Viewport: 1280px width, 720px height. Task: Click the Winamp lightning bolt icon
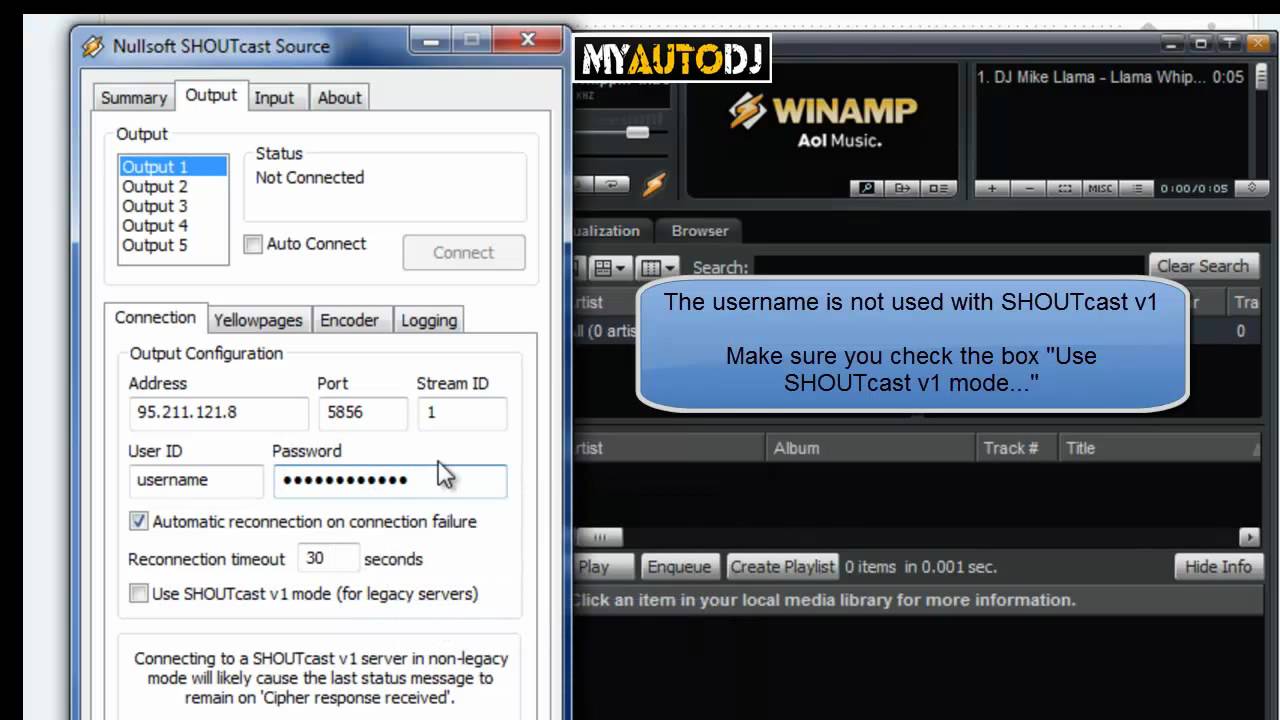tap(653, 184)
